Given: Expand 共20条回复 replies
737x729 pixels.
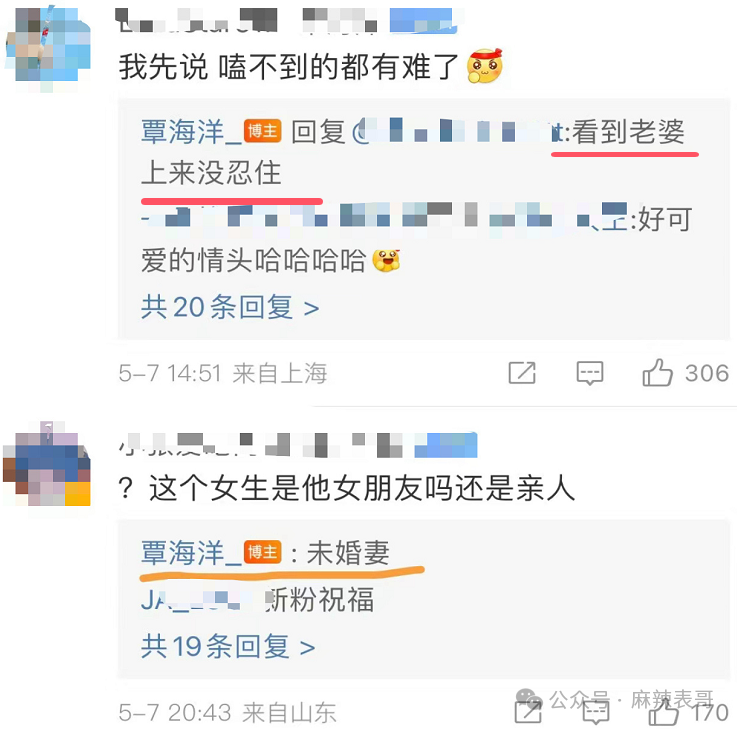Looking at the screenshot, I should [230, 307].
